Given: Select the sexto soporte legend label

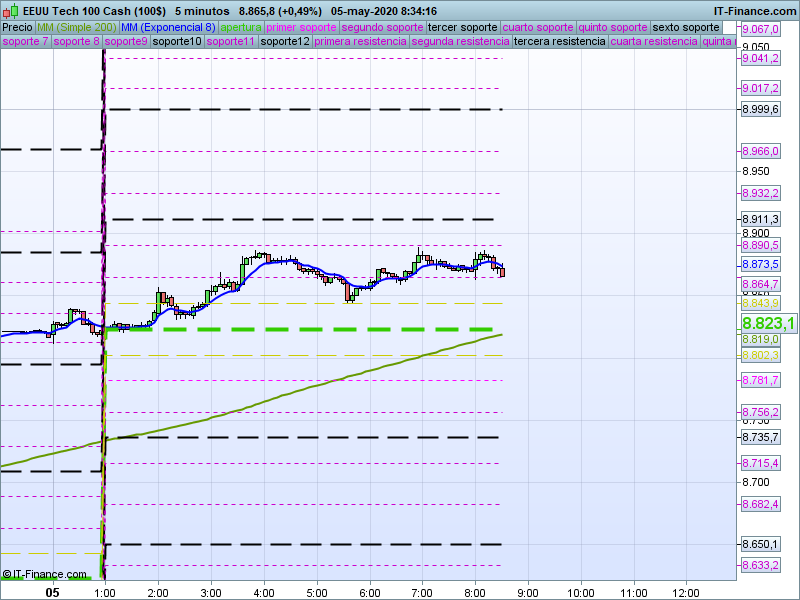Looking at the screenshot, I should [x=686, y=27].
